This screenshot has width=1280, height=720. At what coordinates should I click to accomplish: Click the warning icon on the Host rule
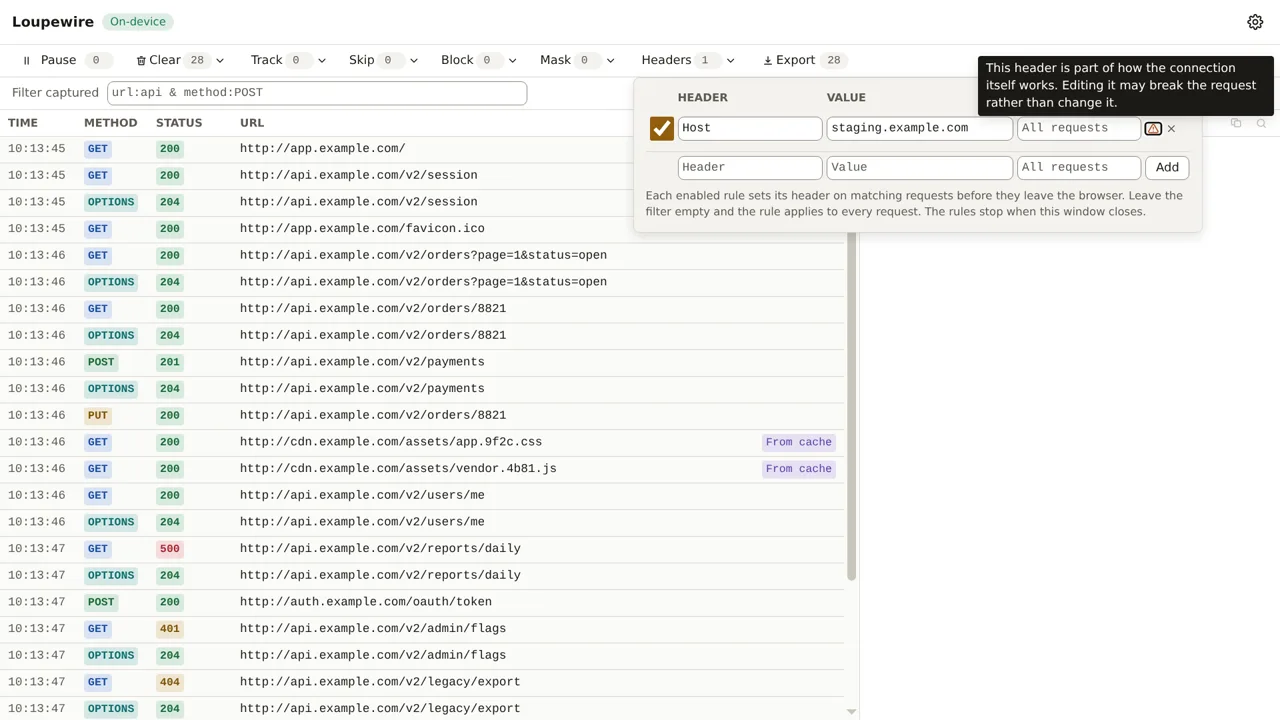point(1153,128)
